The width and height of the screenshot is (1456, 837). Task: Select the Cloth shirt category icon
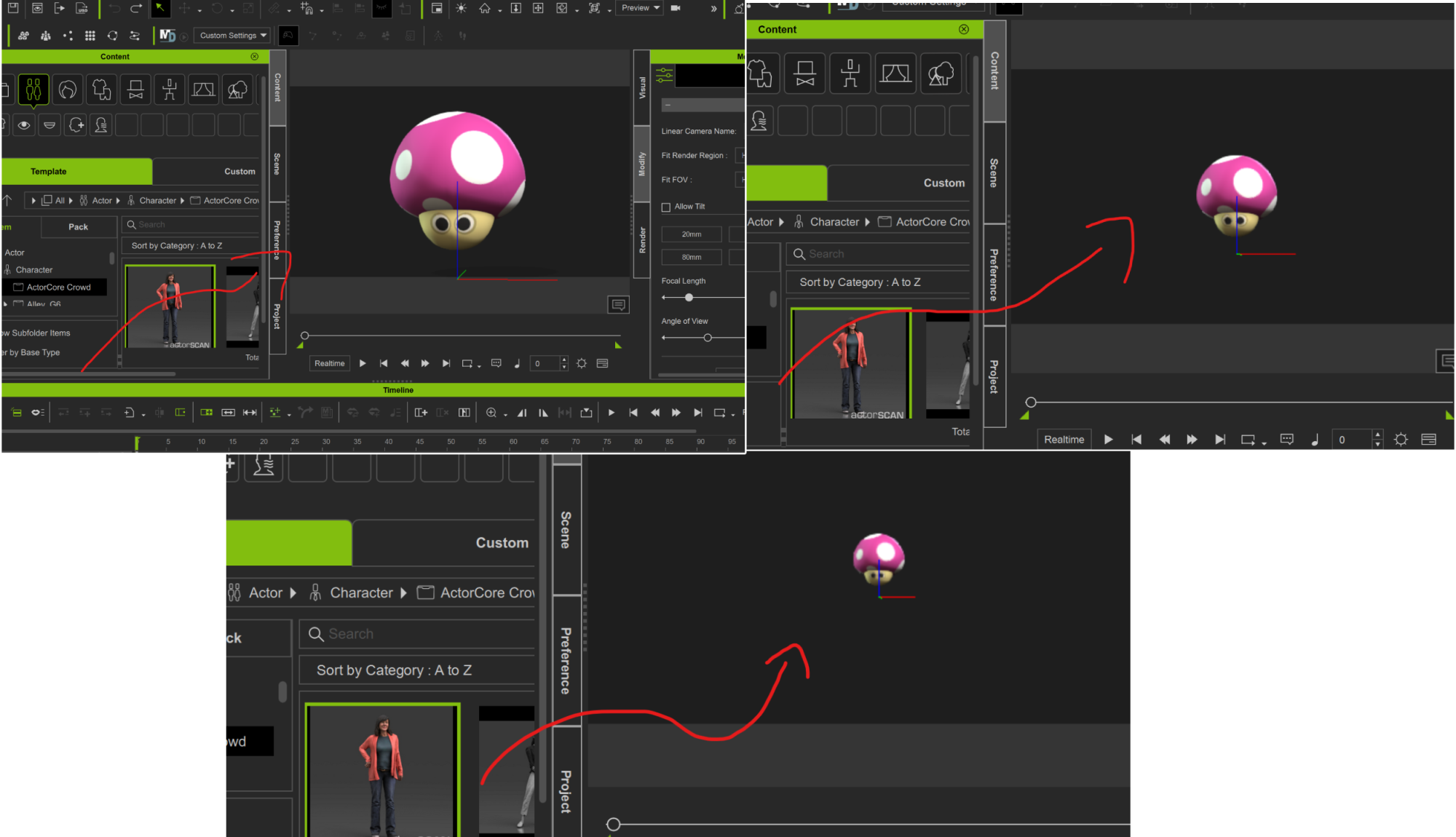(102, 90)
